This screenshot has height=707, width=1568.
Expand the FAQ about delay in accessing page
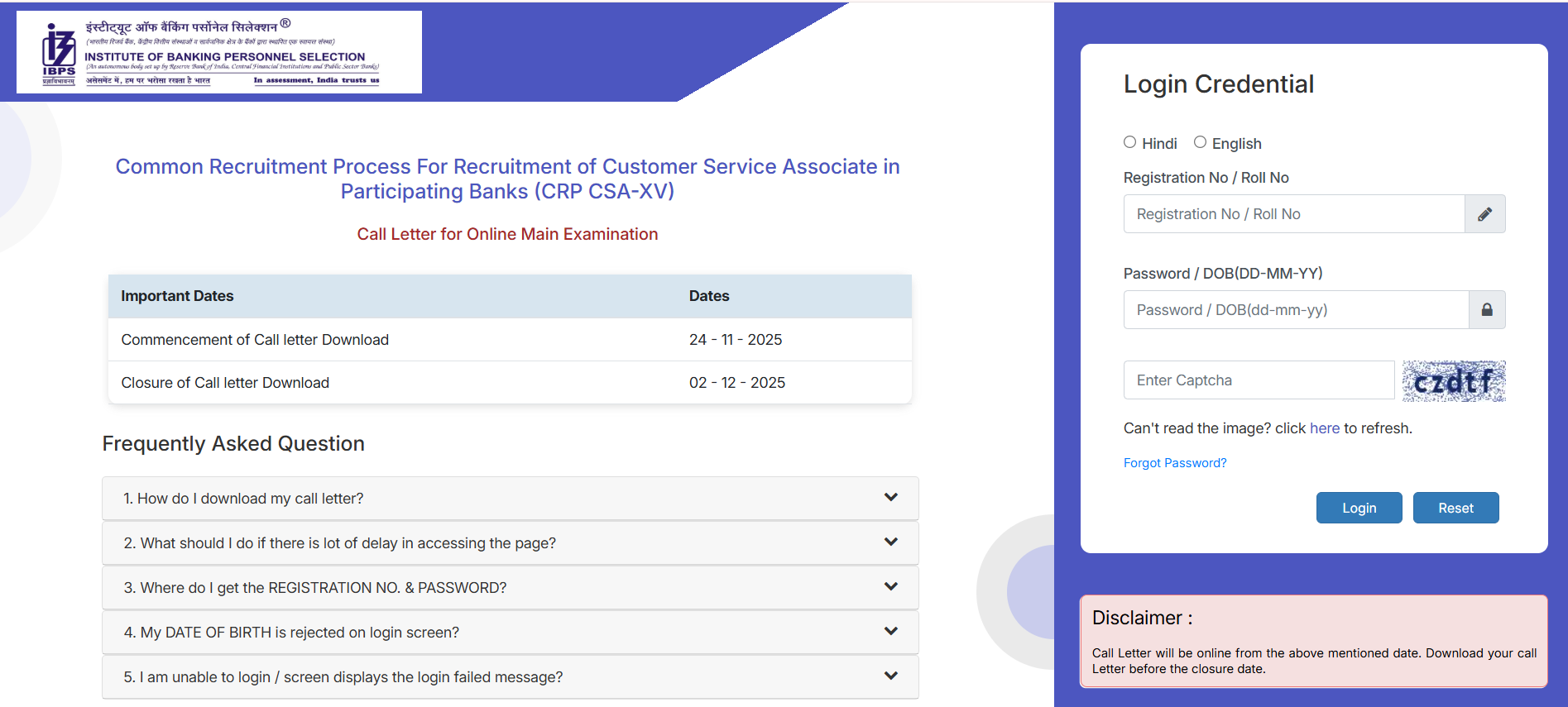click(339, 543)
